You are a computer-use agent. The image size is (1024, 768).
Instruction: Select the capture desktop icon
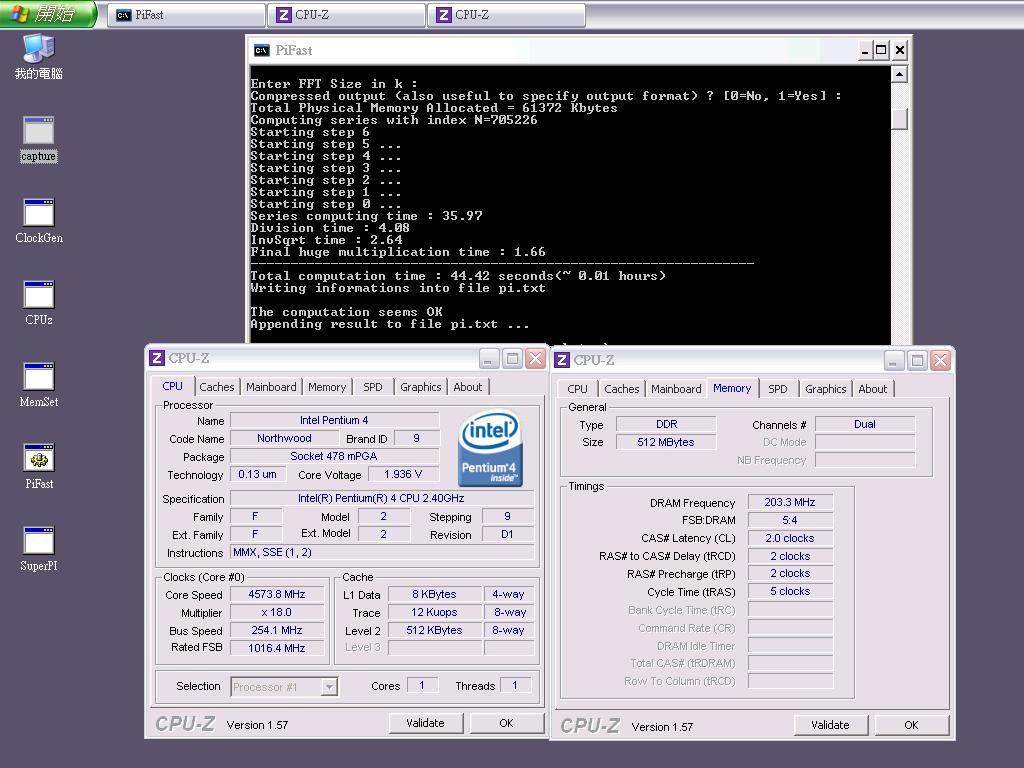pos(39,139)
